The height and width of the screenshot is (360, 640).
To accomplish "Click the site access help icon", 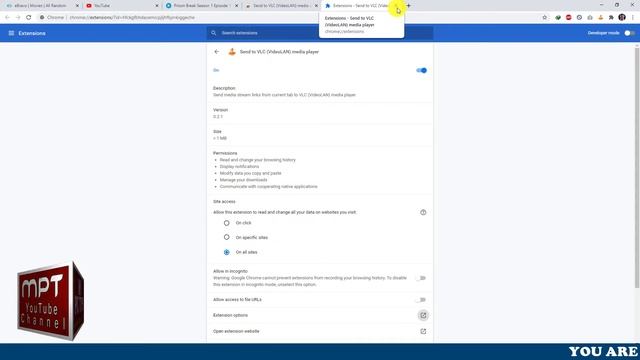I will 423,212.
